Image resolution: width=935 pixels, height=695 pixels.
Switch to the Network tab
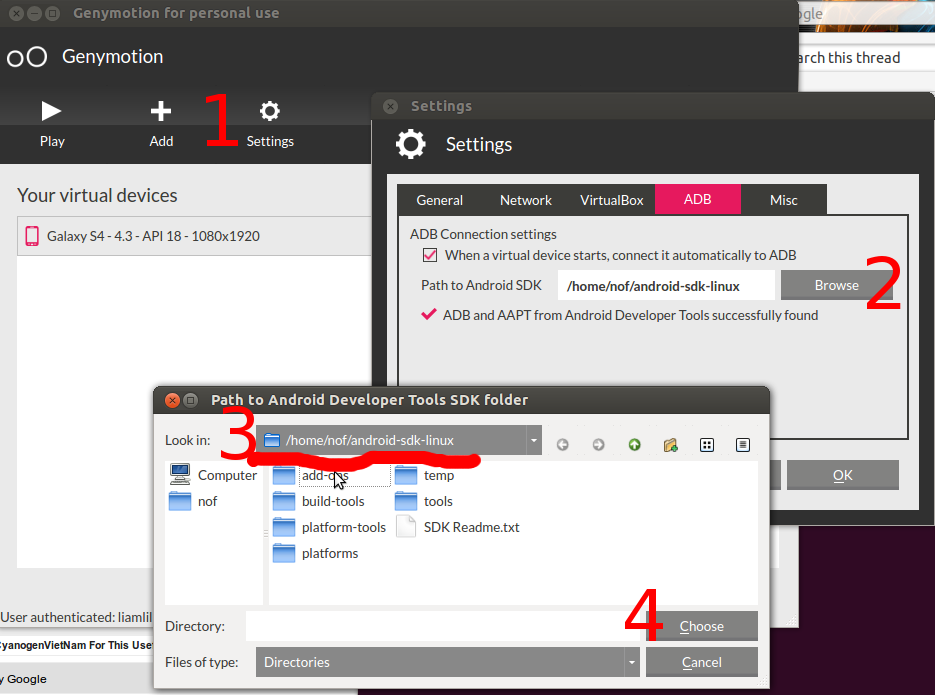[x=525, y=200]
